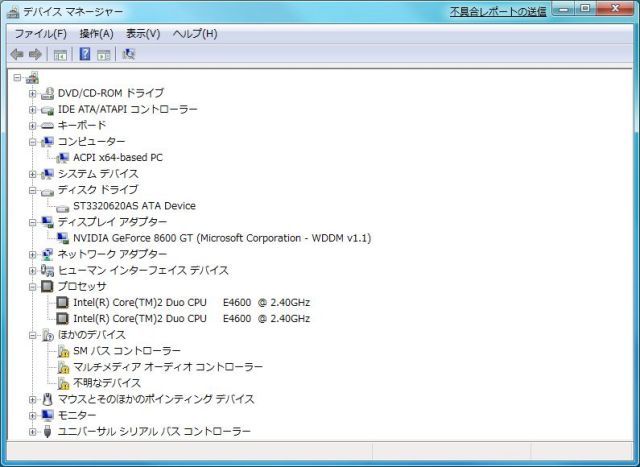Collapse the ほかのデバイス tree node

click(x=33, y=335)
